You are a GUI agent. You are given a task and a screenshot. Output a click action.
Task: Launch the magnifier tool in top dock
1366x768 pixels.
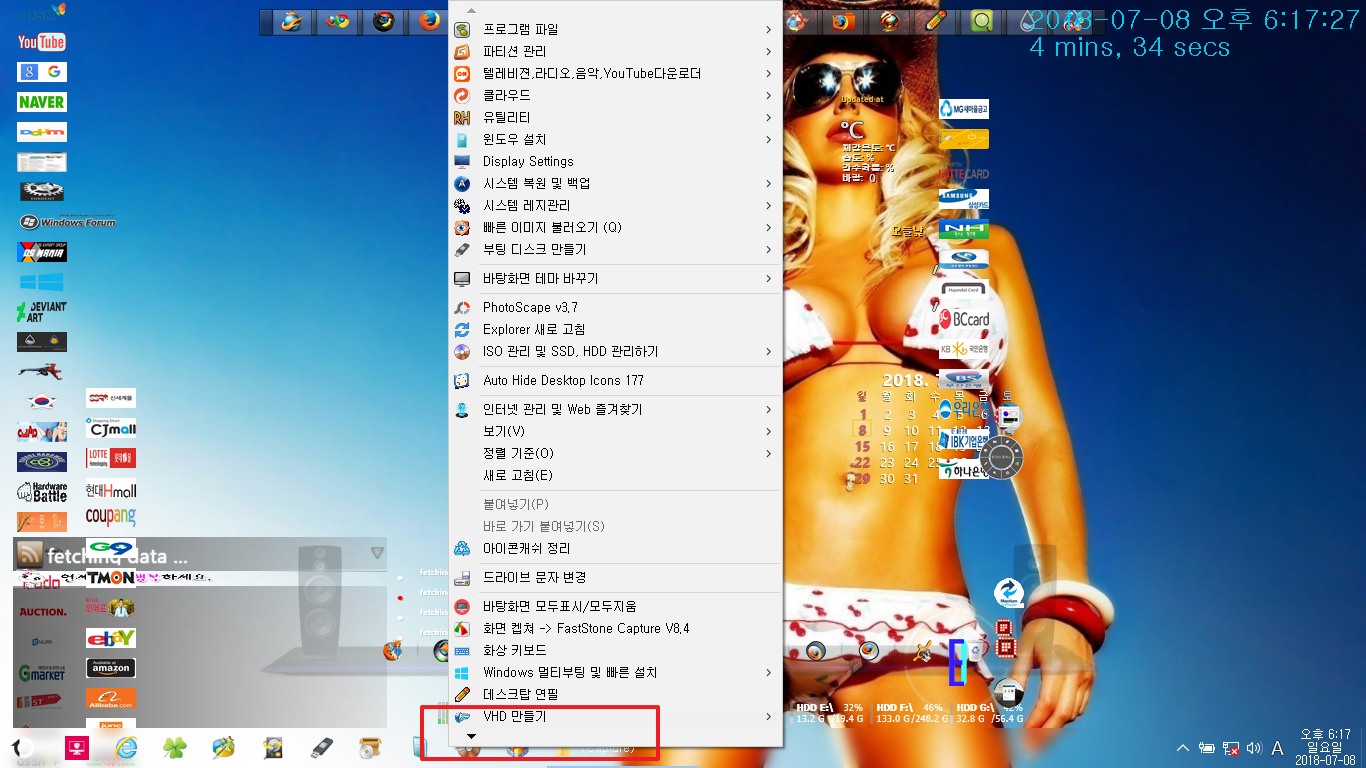(x=982, y=21)
